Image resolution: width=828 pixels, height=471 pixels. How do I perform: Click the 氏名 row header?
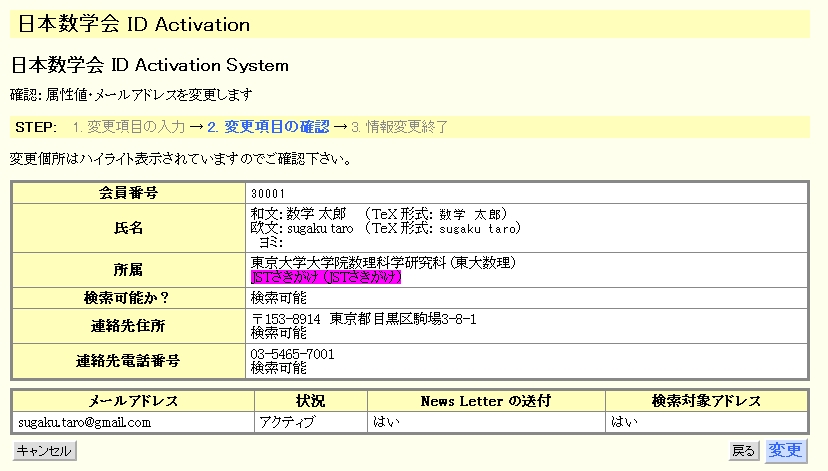point(129,228)
